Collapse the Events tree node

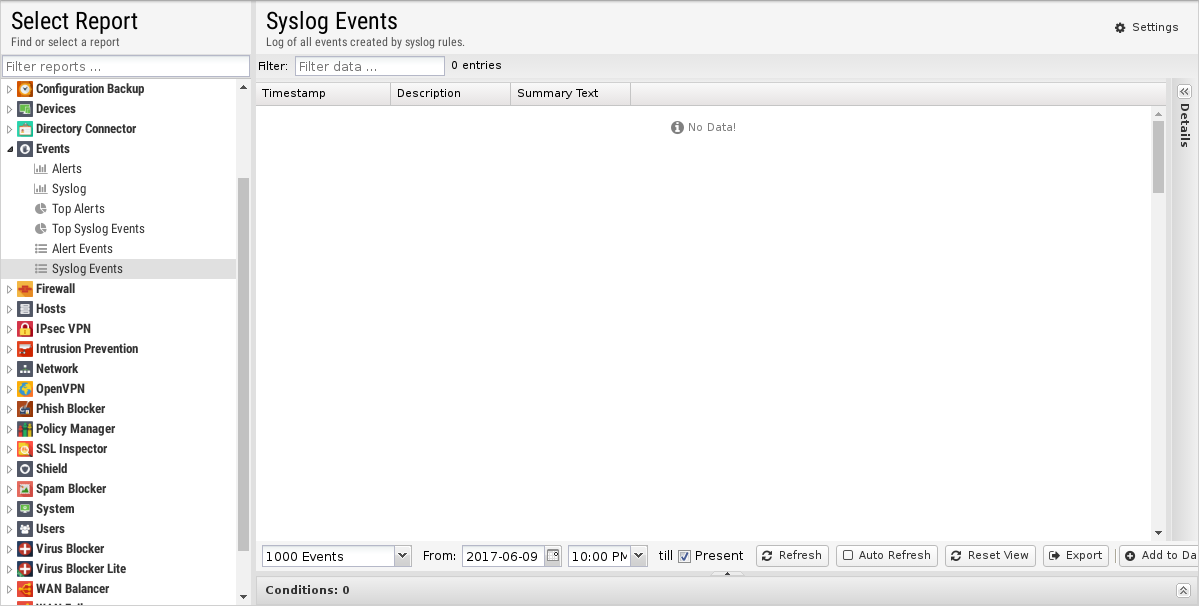10,149
